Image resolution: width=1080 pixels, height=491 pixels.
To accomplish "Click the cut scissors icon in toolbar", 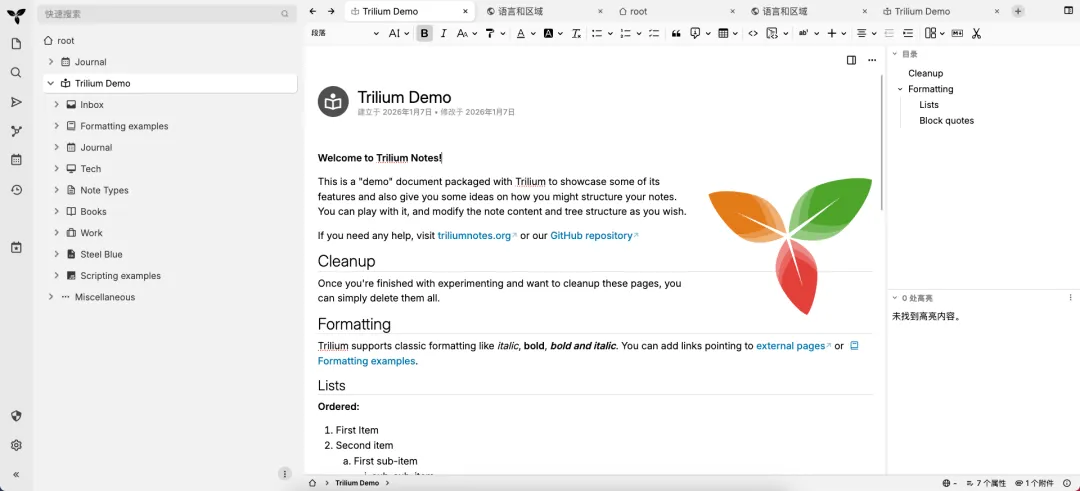I will point(976,33).
